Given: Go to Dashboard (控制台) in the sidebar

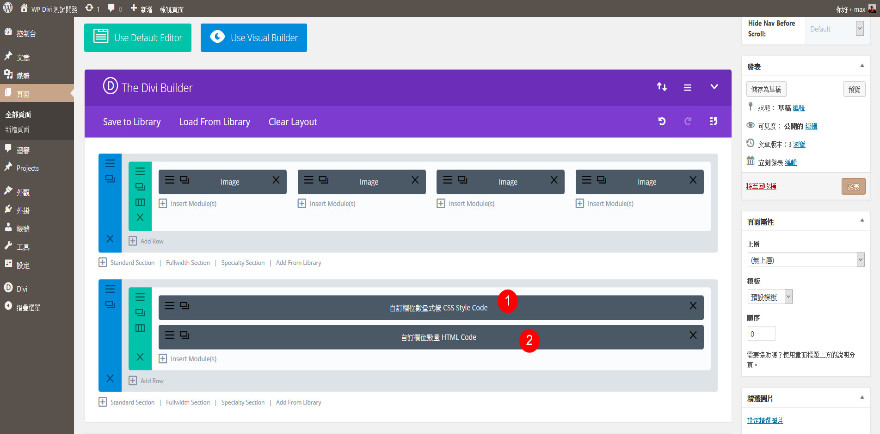Looking at the screenshot, I should [x=27, y=33].
